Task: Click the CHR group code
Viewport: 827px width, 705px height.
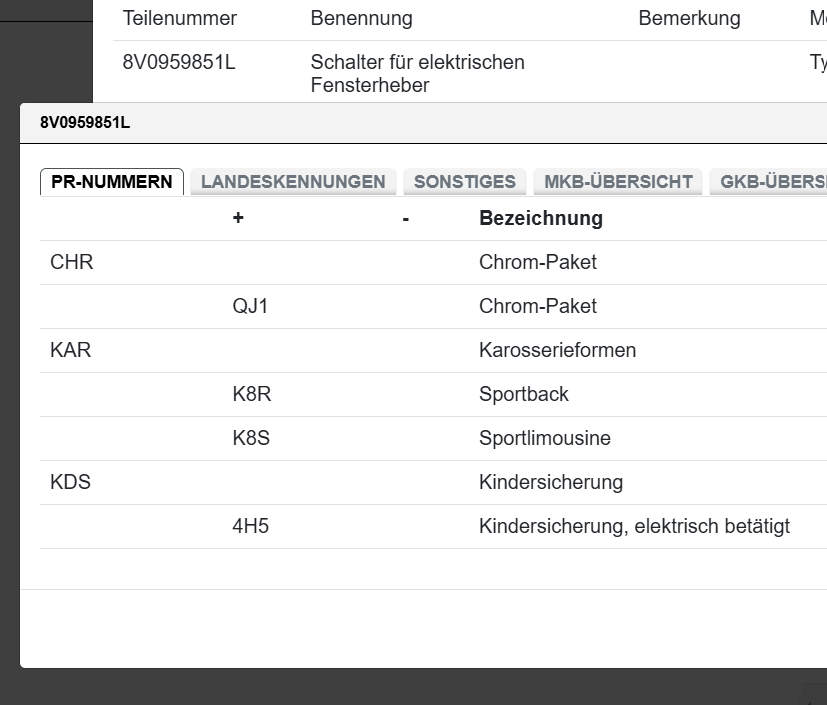Action: pos(72,263)
